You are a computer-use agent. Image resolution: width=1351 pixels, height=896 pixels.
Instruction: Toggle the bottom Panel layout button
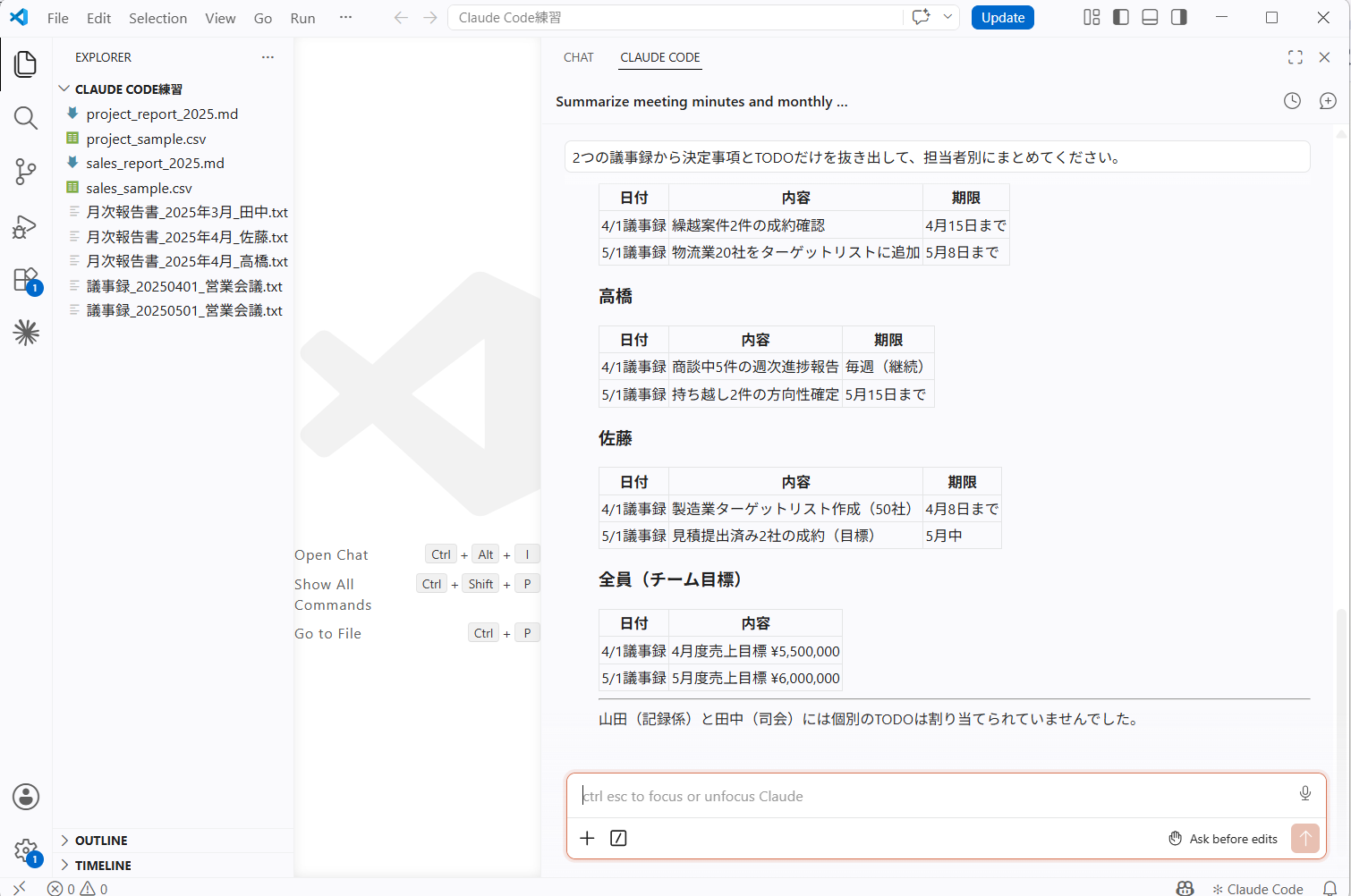click(1151, 17)
